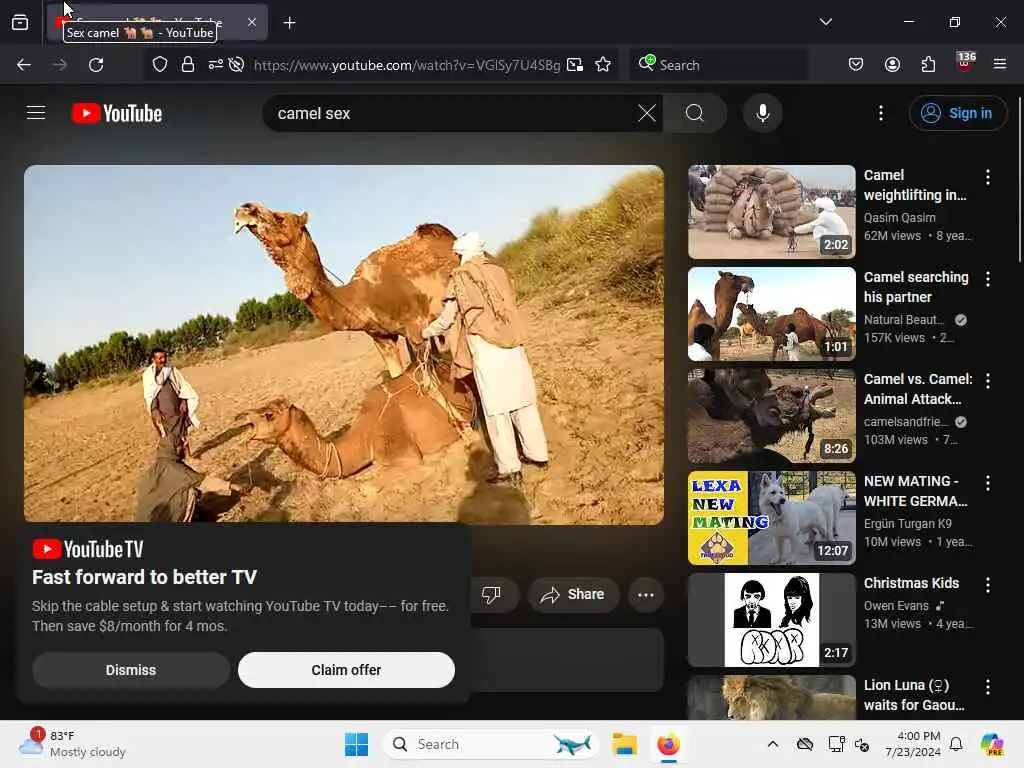This screenshot has height=768, width=1024.
Task: Visit Ergün Turgan K9 channel
Action: click(908, 524)
